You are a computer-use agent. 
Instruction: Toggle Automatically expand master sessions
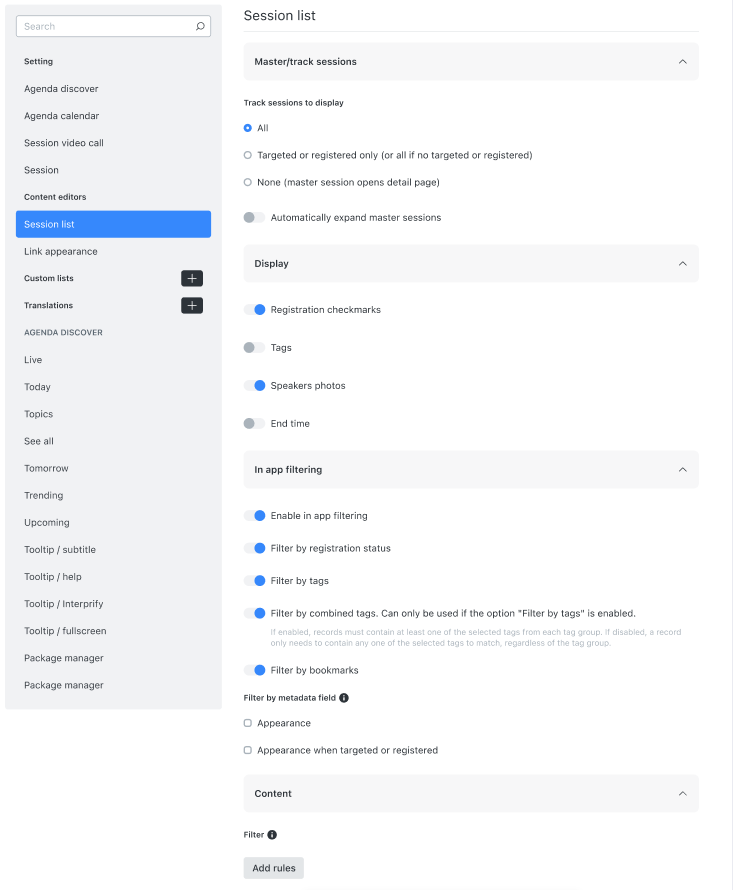[x=254, y=217]
